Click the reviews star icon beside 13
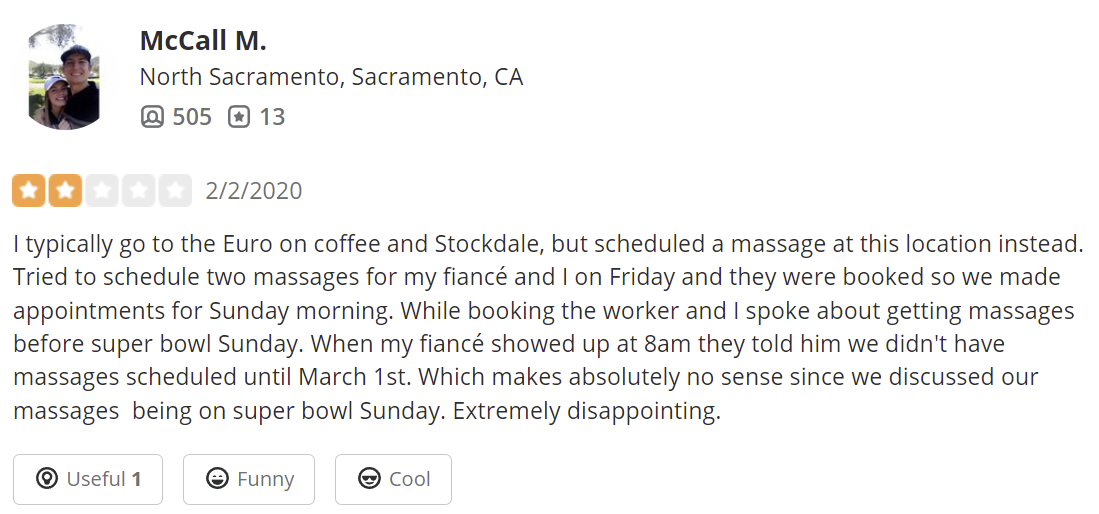 click(238, 117)
